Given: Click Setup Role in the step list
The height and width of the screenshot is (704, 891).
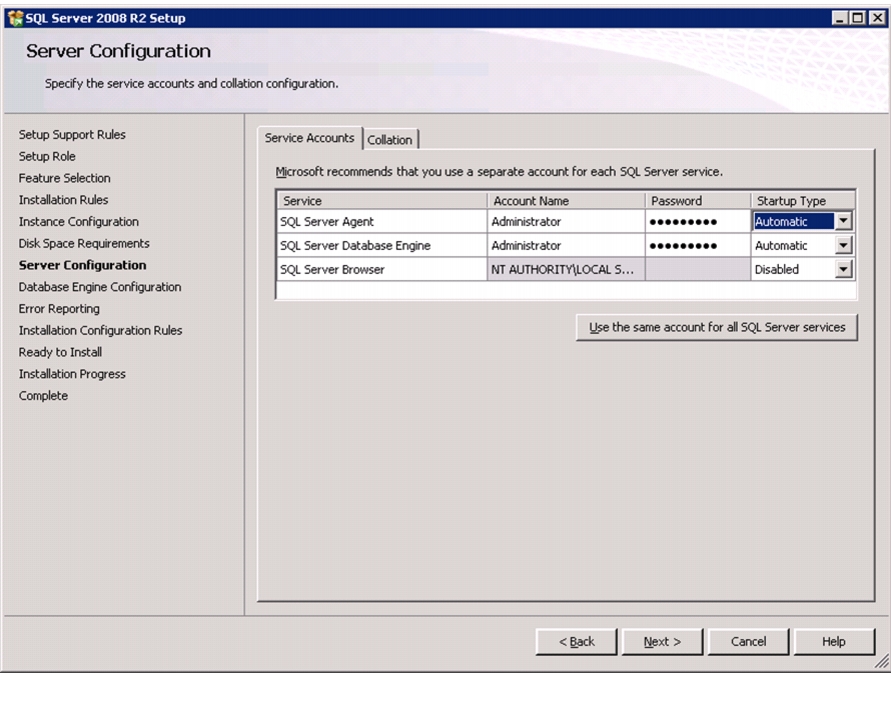Looking at the screenshot, I should click(47, 156).
